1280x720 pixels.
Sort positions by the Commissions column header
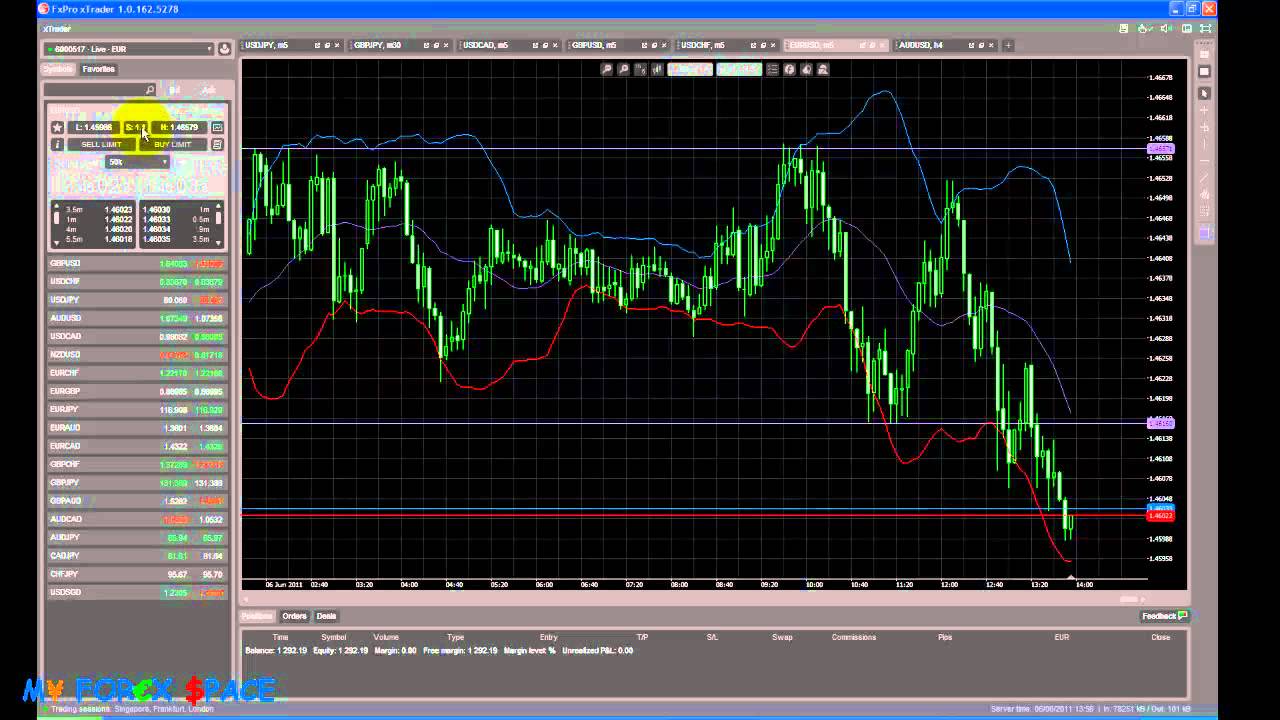pos(854,637)
